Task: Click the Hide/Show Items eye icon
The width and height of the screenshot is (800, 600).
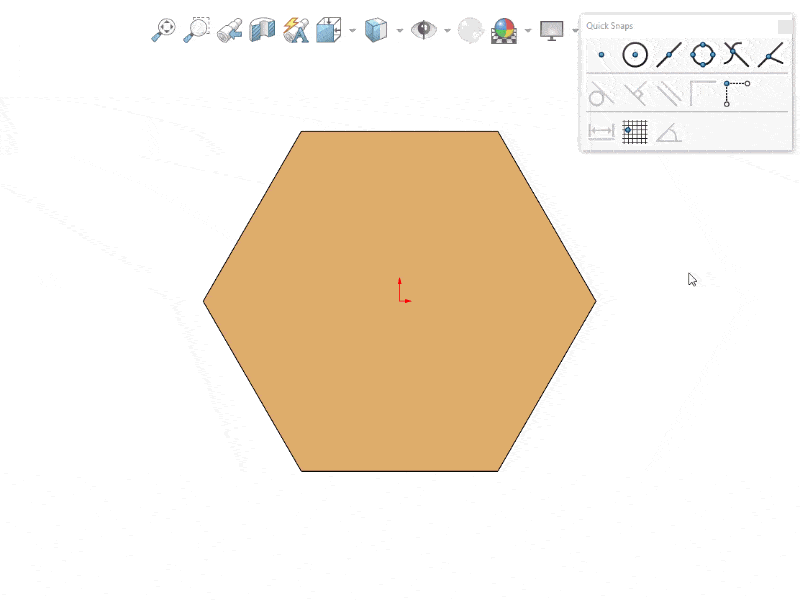Action: point(423,30)
